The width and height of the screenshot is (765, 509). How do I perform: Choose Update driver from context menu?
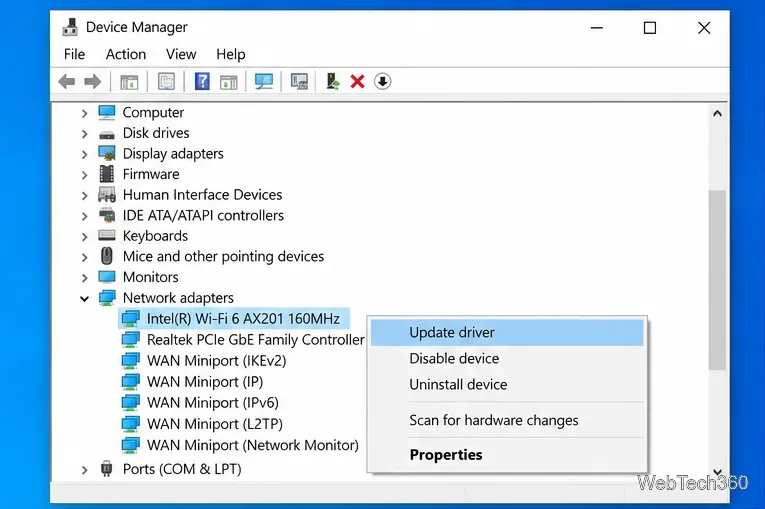507,333
